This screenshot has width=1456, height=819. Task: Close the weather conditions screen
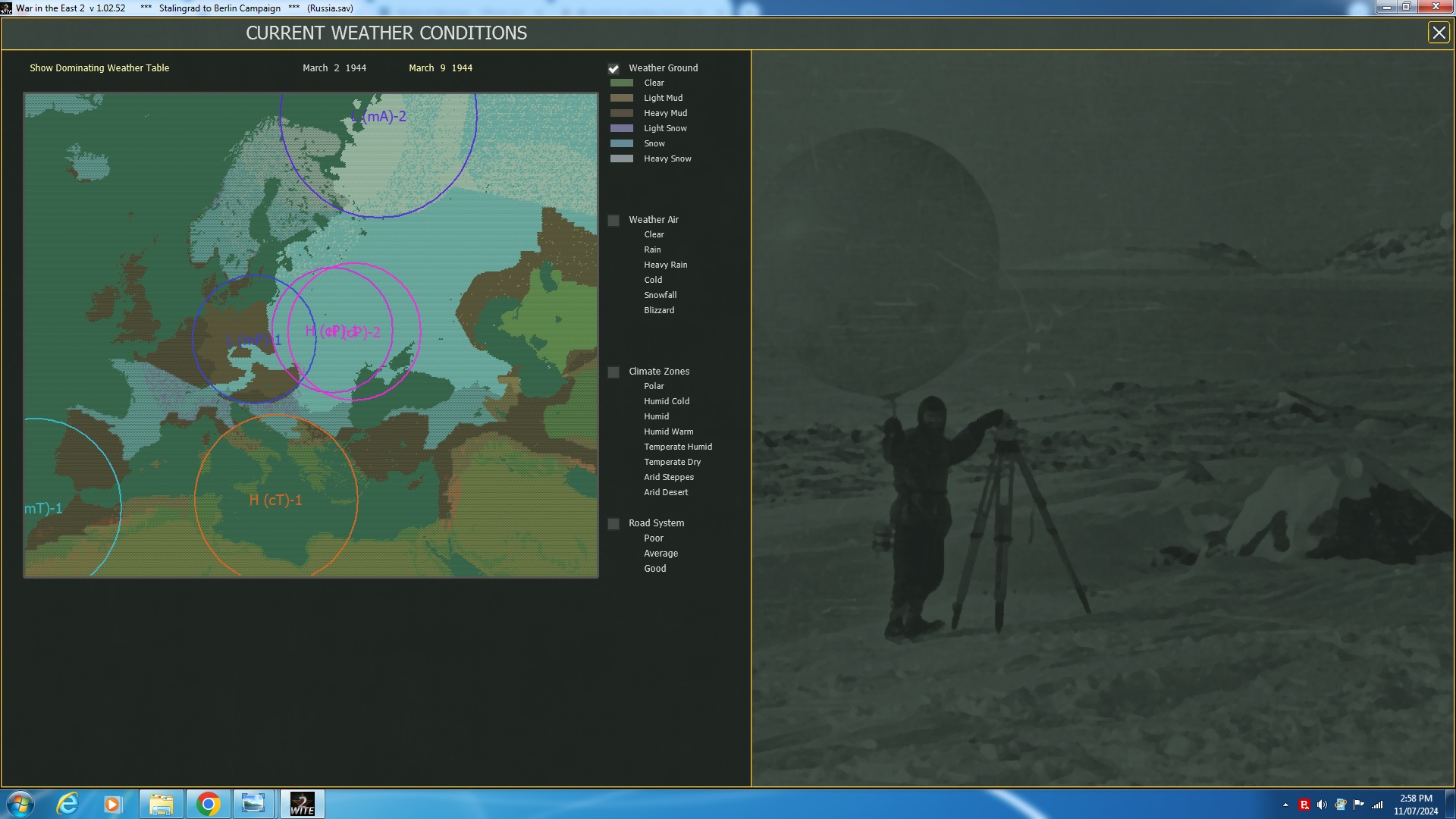[x=1438, y=33]
